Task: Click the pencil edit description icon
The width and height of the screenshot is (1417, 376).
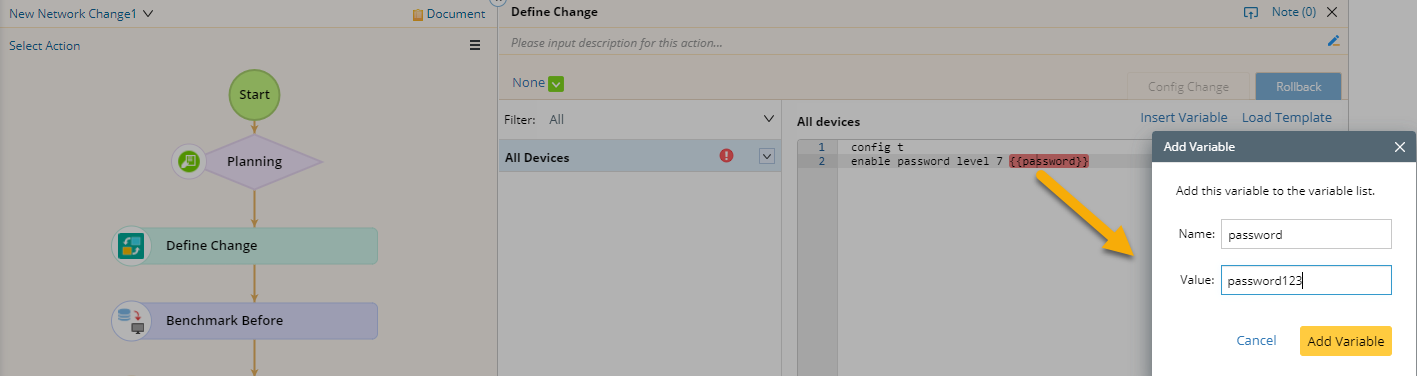Action: [x=1333, y=42]
